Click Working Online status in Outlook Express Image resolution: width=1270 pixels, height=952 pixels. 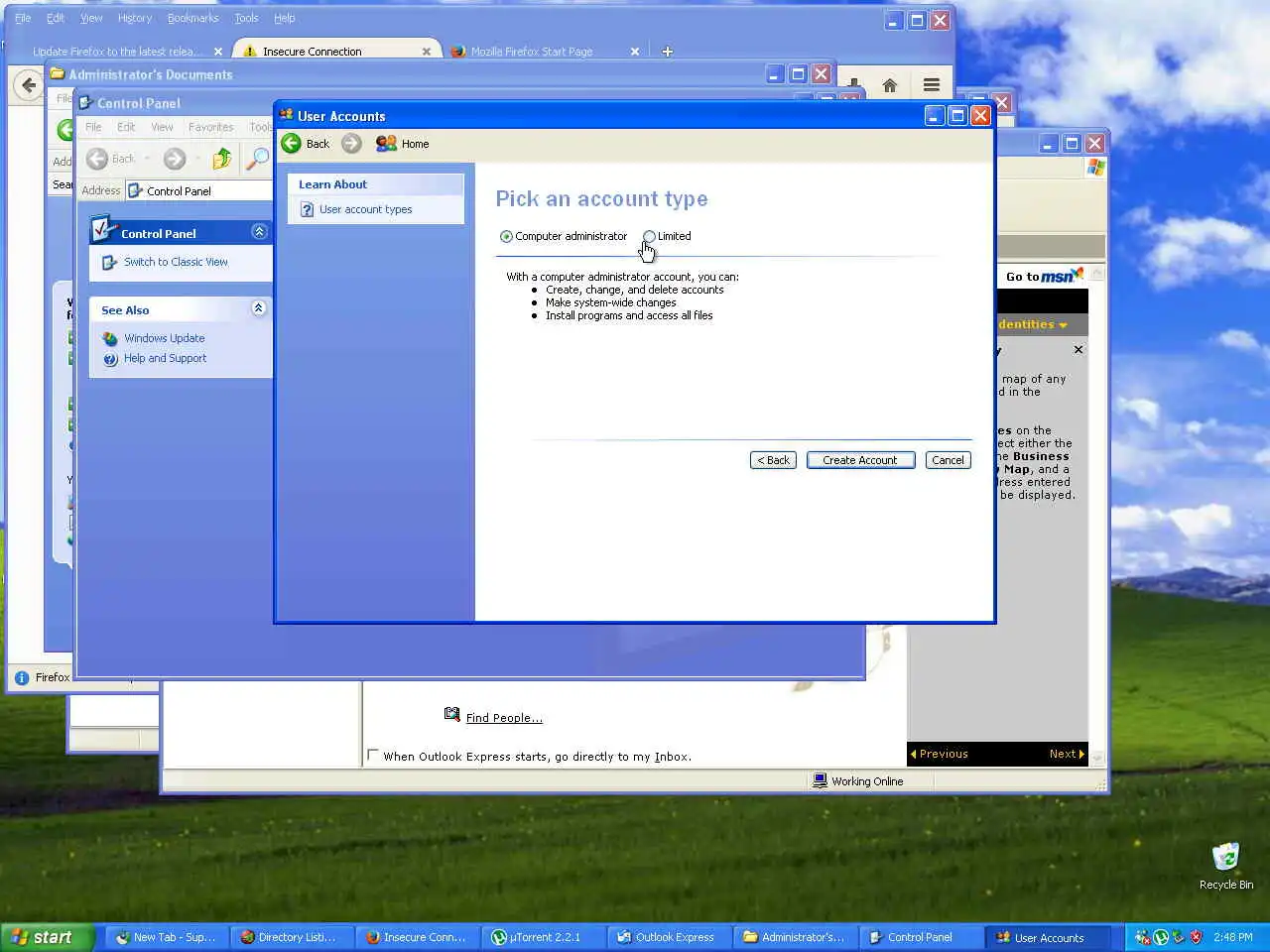coord(858,781)
